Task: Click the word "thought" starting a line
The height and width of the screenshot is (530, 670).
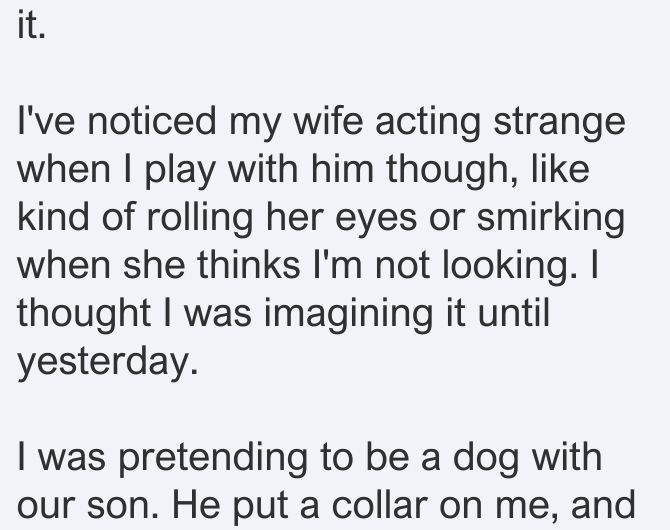Action: (x=83, y=315)
